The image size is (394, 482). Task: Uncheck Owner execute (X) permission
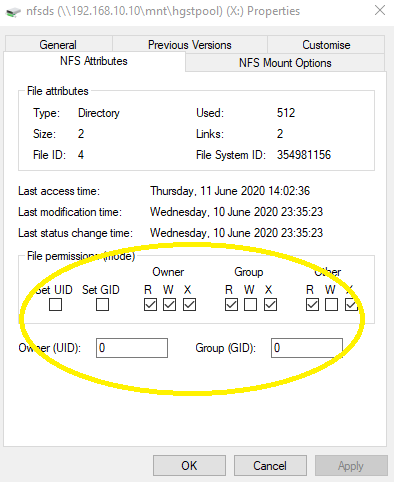[x=189, y=304]
